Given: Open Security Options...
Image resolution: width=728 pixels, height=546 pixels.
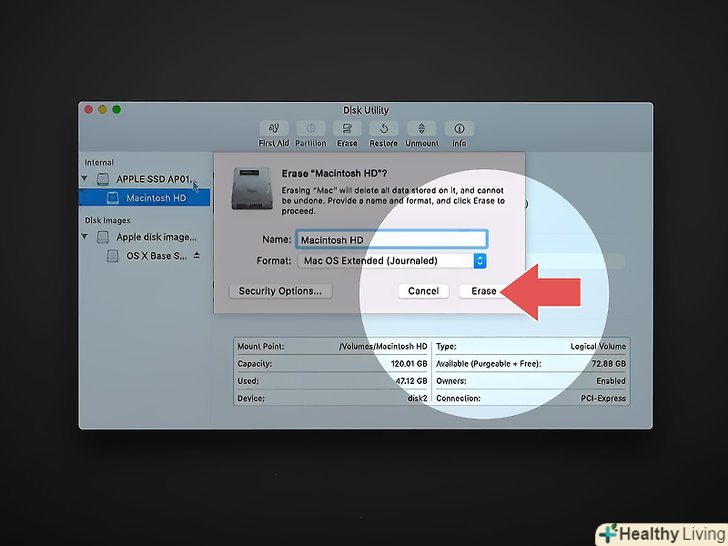Looking at the screenshot, I should [x=280, y=291].
